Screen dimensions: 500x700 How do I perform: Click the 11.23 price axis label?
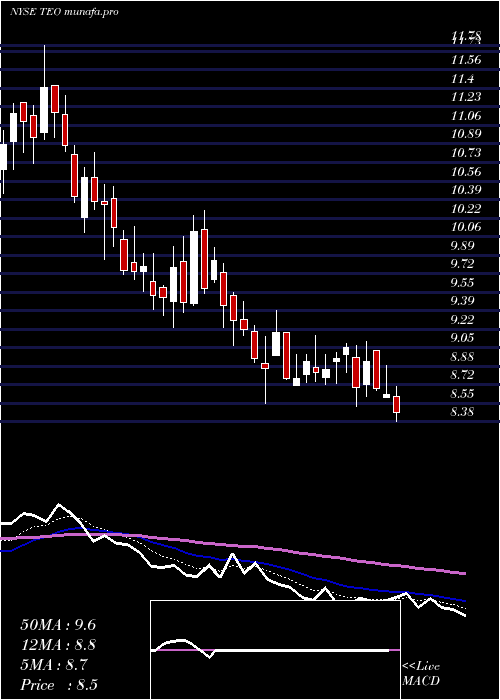[466, 97]
